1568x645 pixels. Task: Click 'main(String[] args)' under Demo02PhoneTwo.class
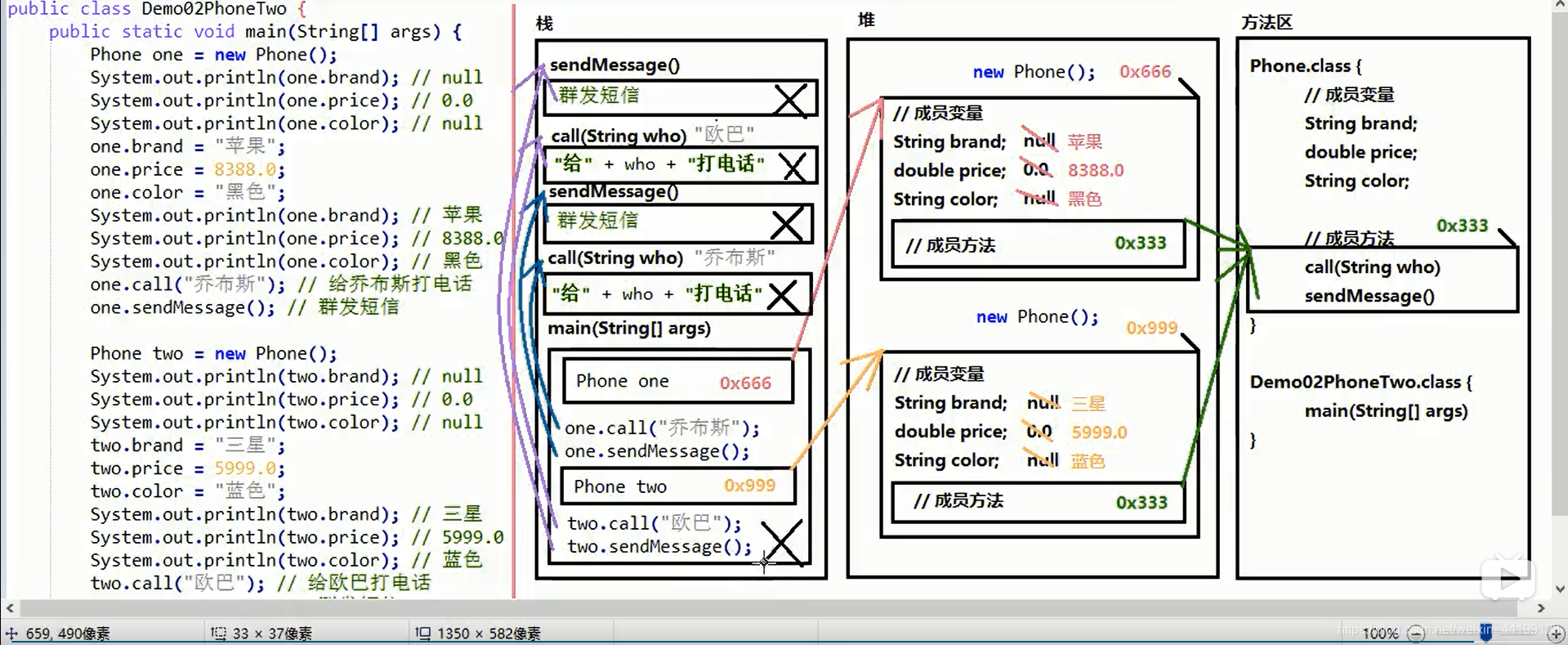tap(1386, 411)
